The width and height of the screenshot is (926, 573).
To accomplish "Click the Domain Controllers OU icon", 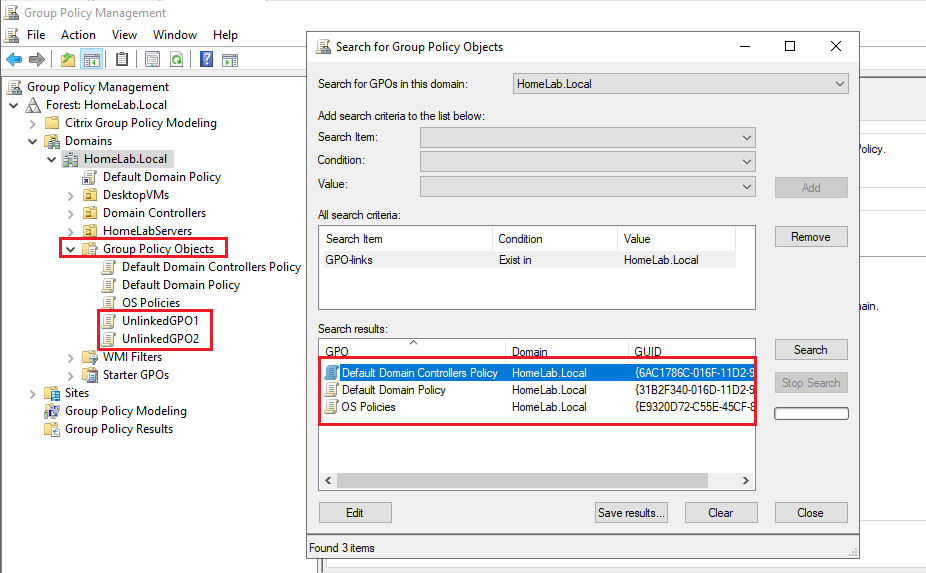I will [90, 213].
